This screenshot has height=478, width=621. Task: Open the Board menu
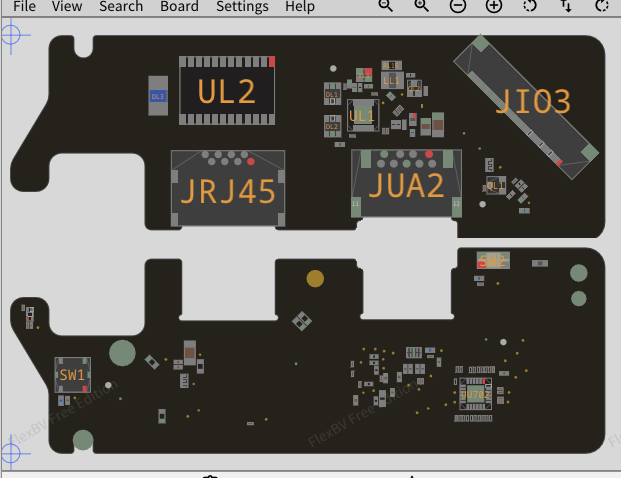click(x=179, y=6)
